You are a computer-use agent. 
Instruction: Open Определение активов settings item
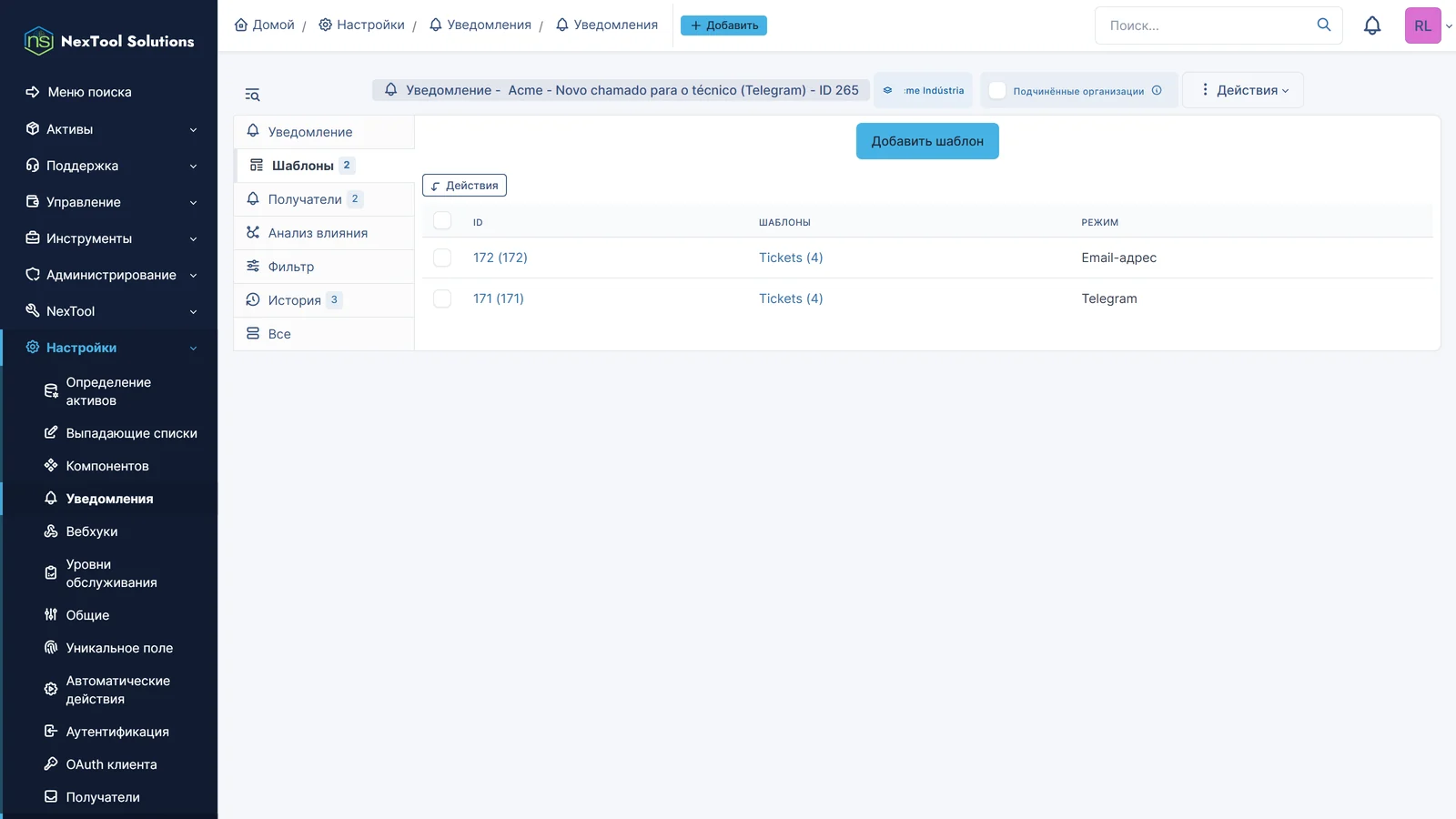[109, 391]
